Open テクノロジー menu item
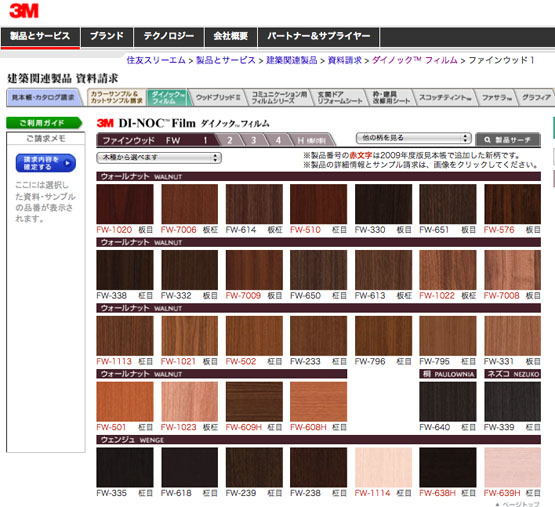The image size is (555, 507). pyautogui.click(x=169, y=36)
